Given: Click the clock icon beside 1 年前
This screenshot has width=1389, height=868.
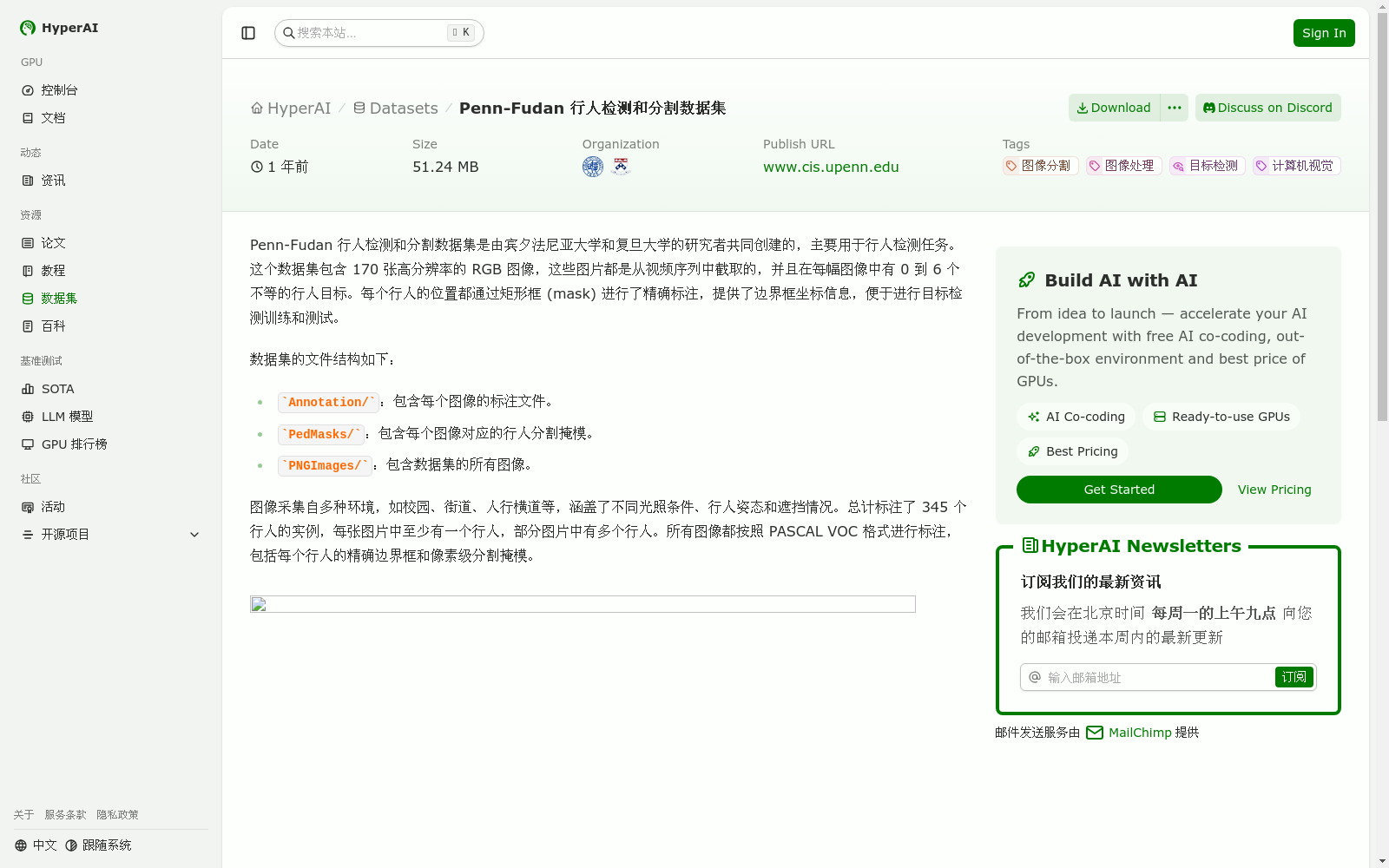Looking at the screenshot, I should [257, 167].
